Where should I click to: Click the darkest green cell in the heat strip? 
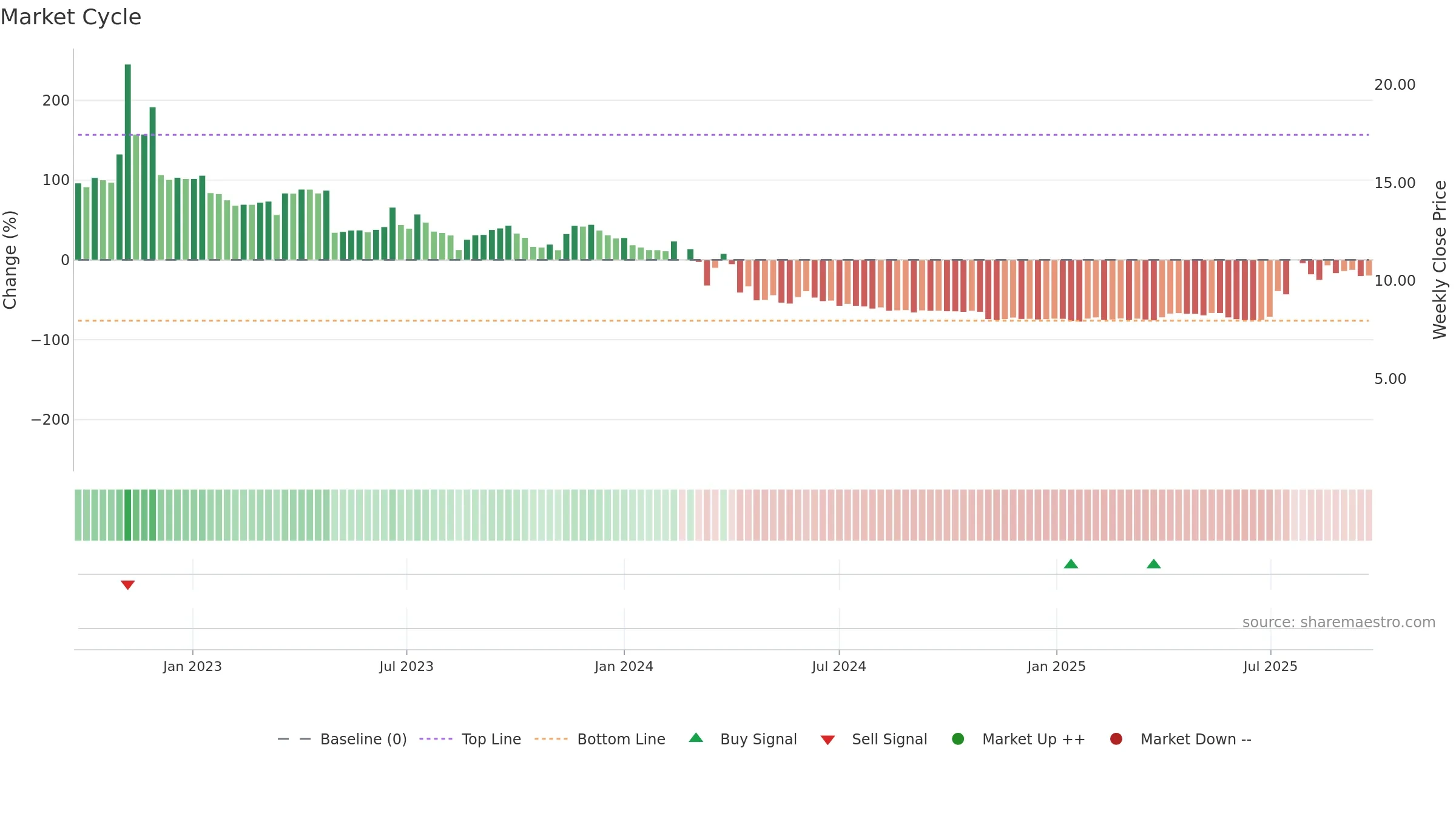(x=127, y=515)
